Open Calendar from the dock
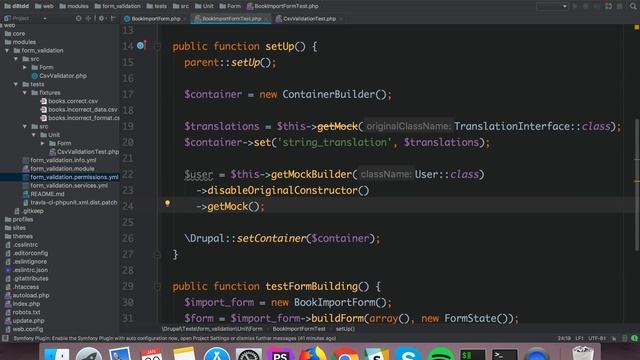Screen dimensions: 640x360 151,354
